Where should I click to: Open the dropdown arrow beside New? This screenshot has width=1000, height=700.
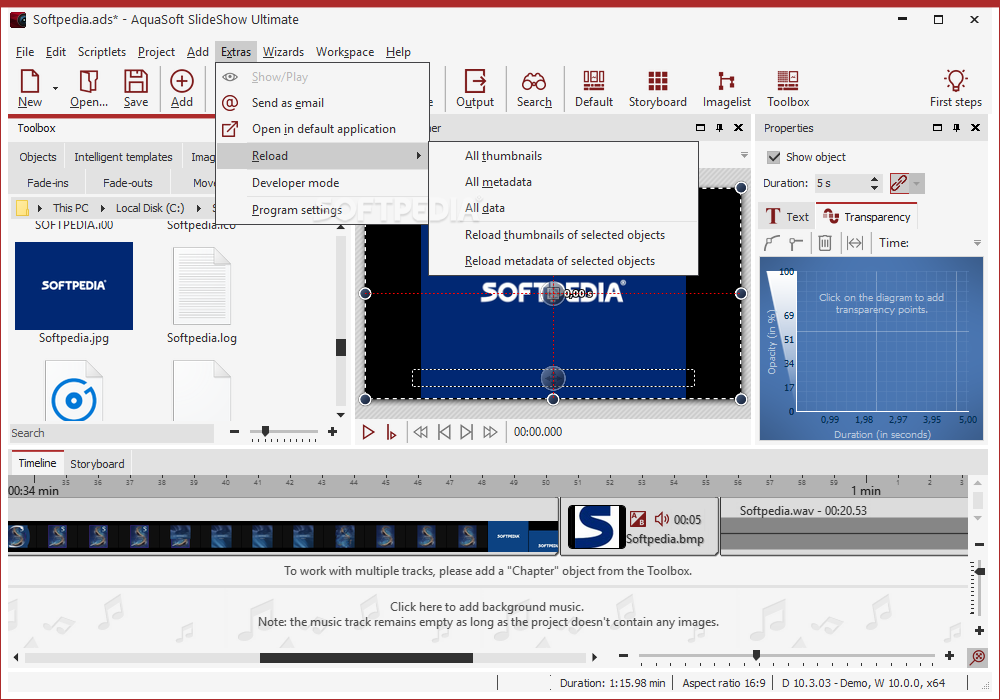click(55, 88)
